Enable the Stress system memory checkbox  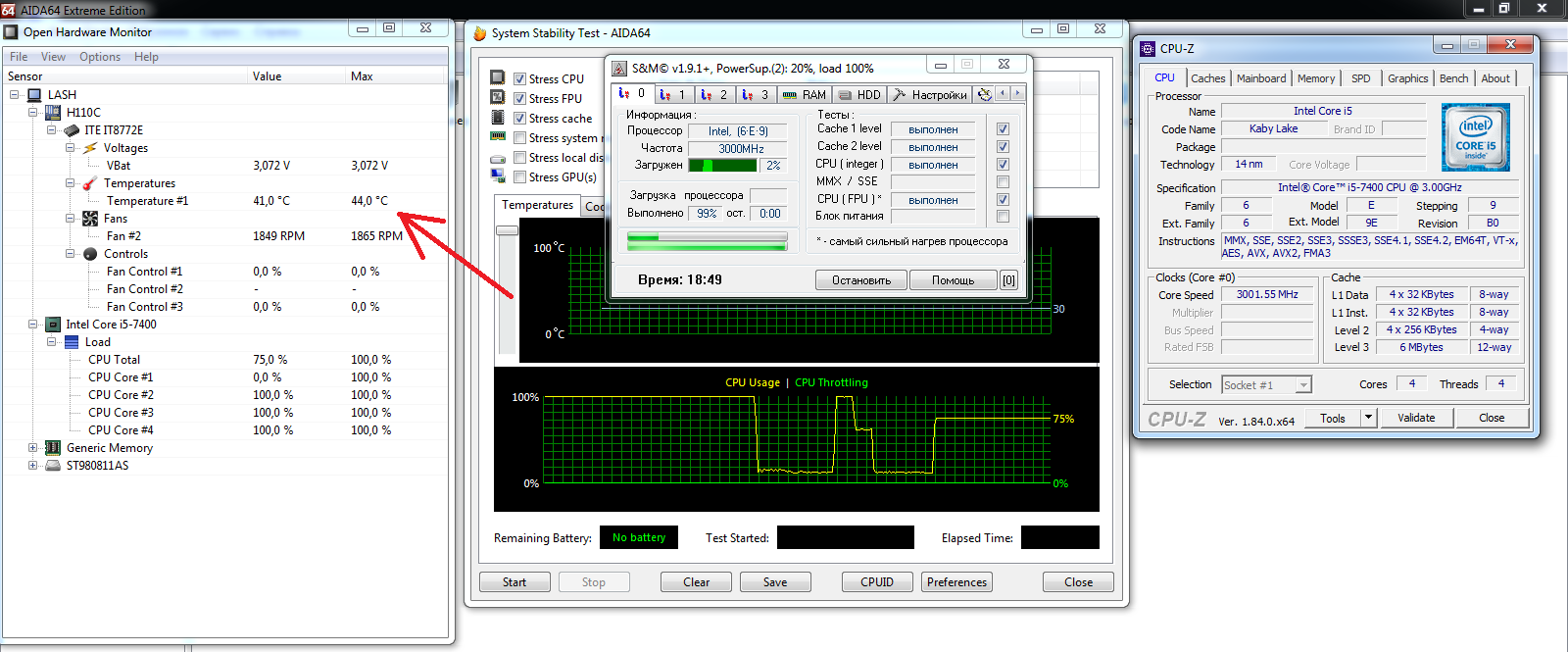click(520, 138)
